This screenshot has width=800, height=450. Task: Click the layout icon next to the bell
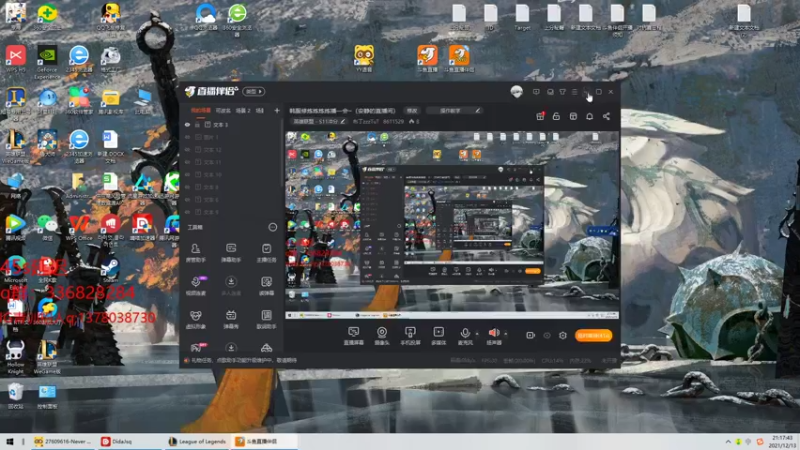[x=573, y=116]
